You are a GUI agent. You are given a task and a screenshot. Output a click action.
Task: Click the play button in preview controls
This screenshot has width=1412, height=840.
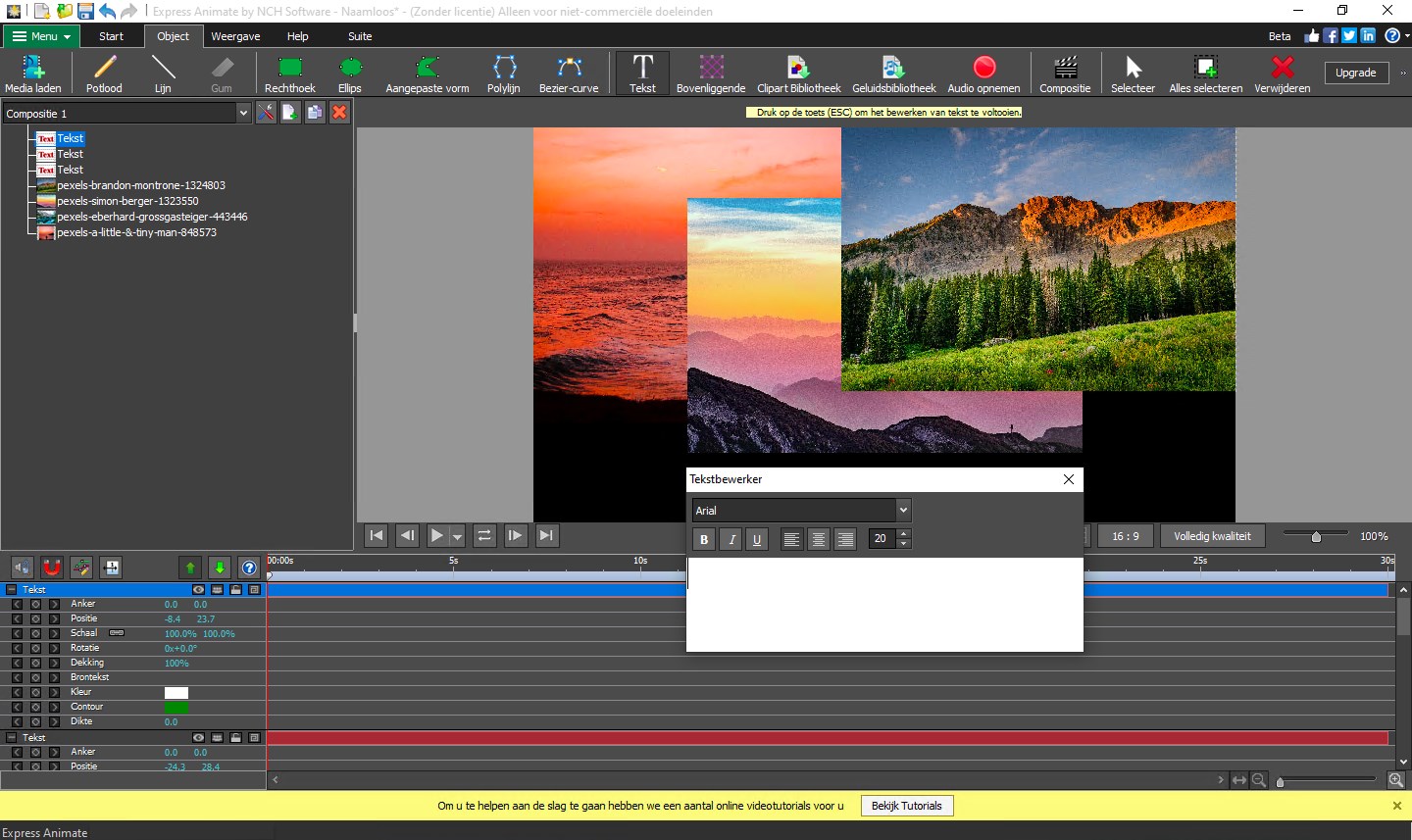pos(436,535)
